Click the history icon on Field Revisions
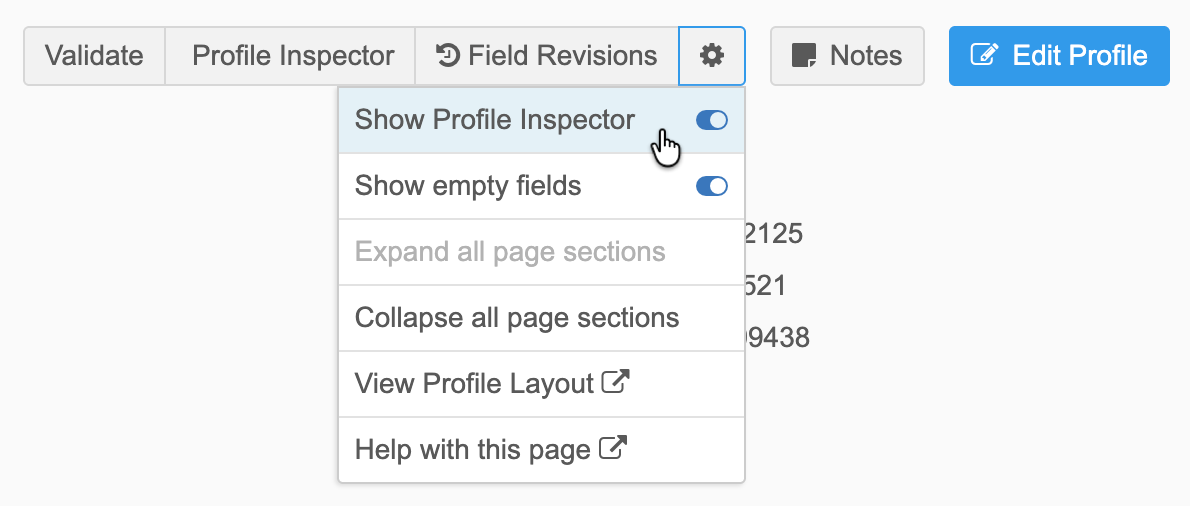The image size is (1190, 506). click(x=449, y=55)
